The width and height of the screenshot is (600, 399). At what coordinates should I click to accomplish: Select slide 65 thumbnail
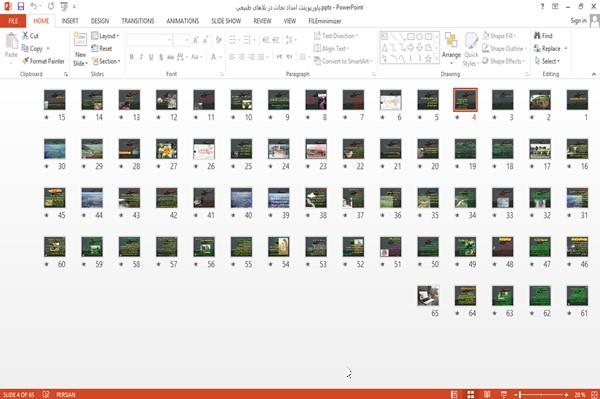pos(428,295)
